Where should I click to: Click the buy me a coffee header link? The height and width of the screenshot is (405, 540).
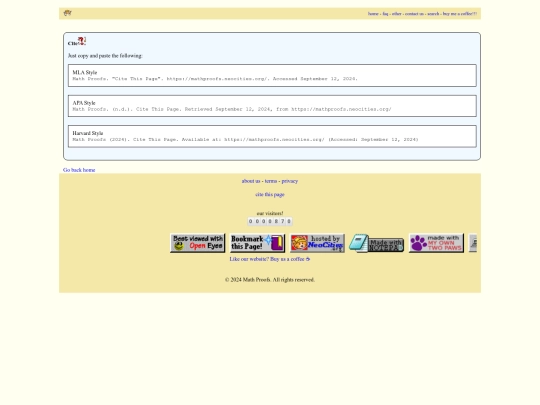(x=460, y=14)
